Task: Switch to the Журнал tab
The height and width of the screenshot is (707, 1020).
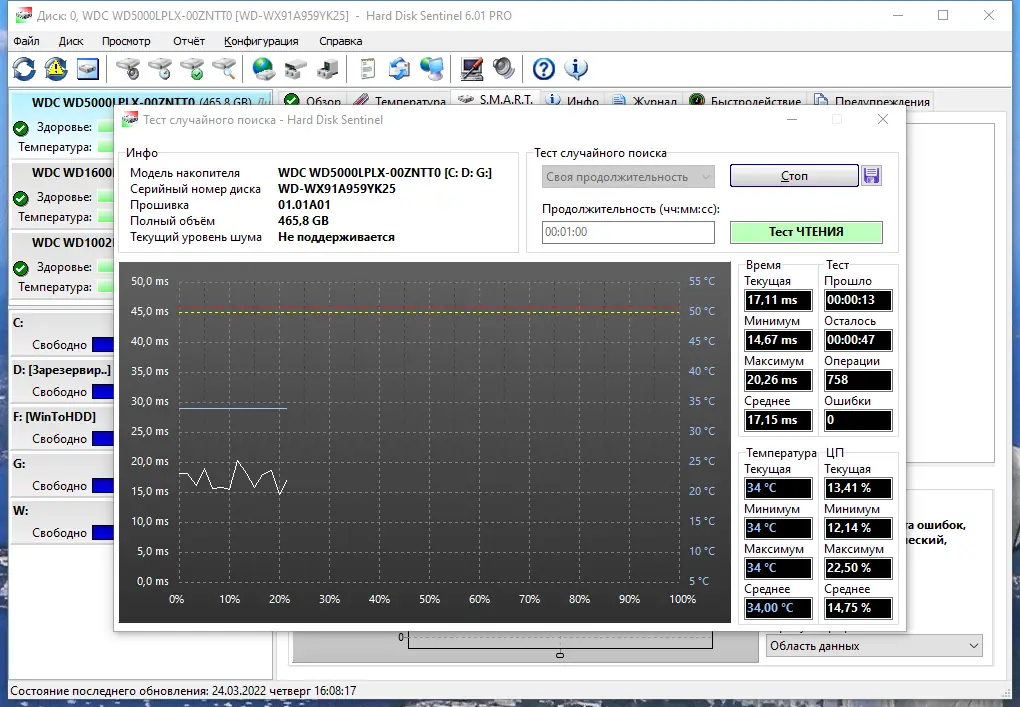Action: 645,101
